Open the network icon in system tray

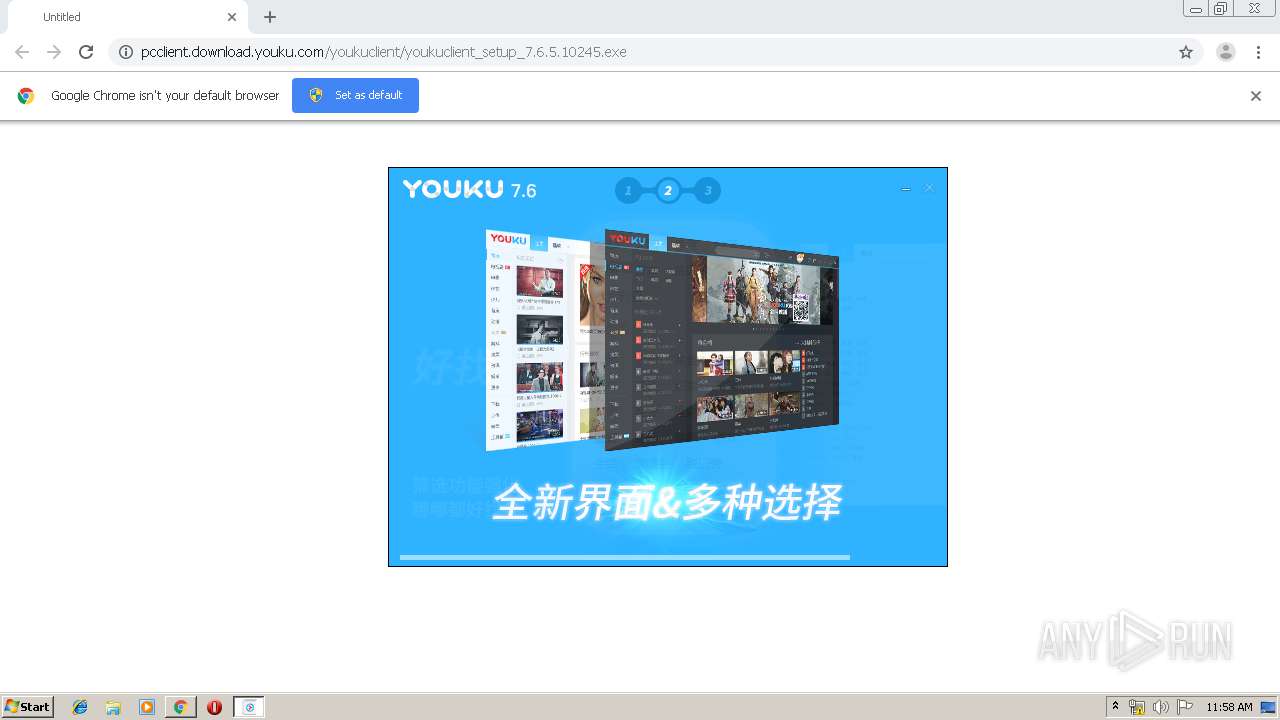(x=1137, y=707)
